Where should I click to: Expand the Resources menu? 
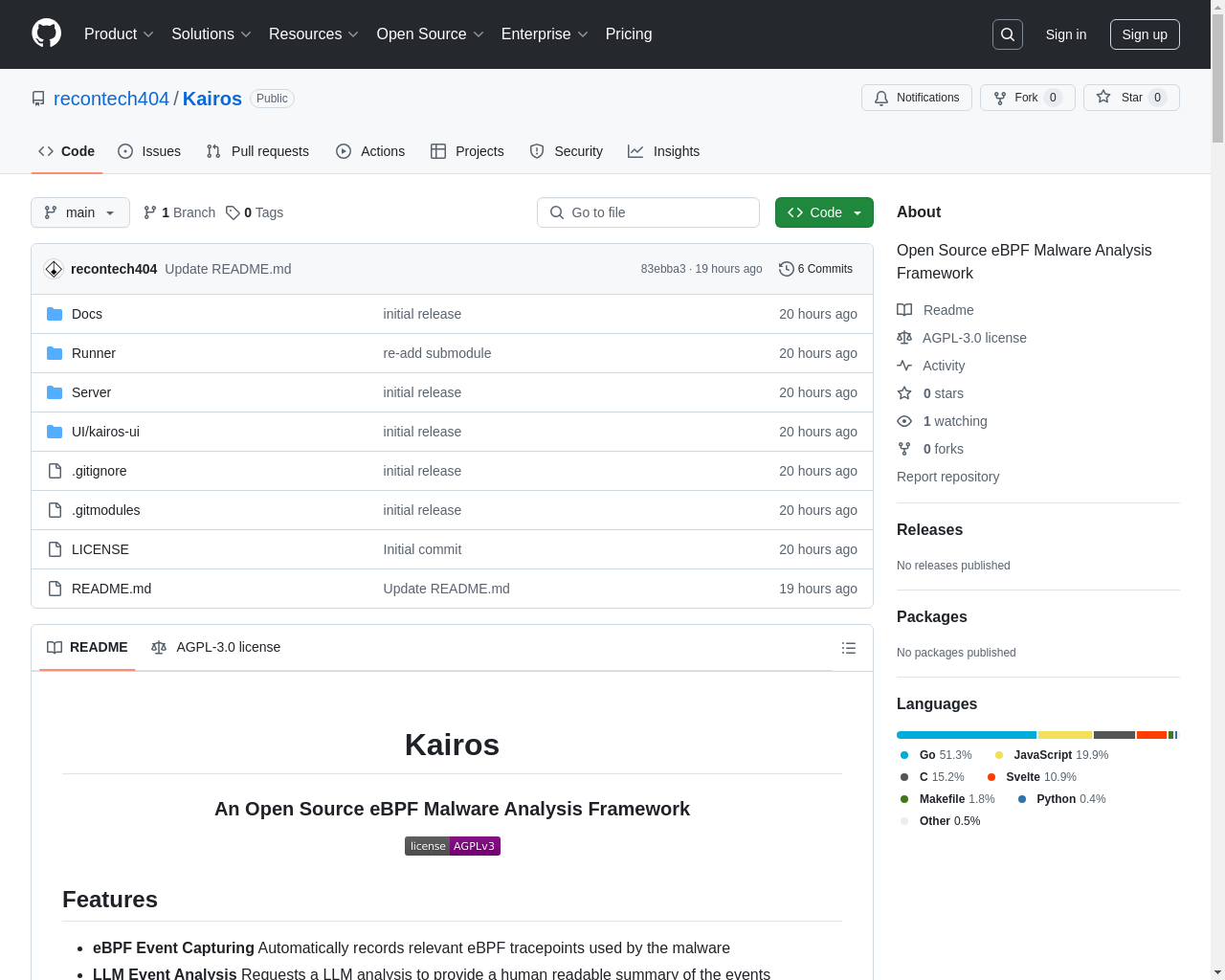(x=314, y=34)
